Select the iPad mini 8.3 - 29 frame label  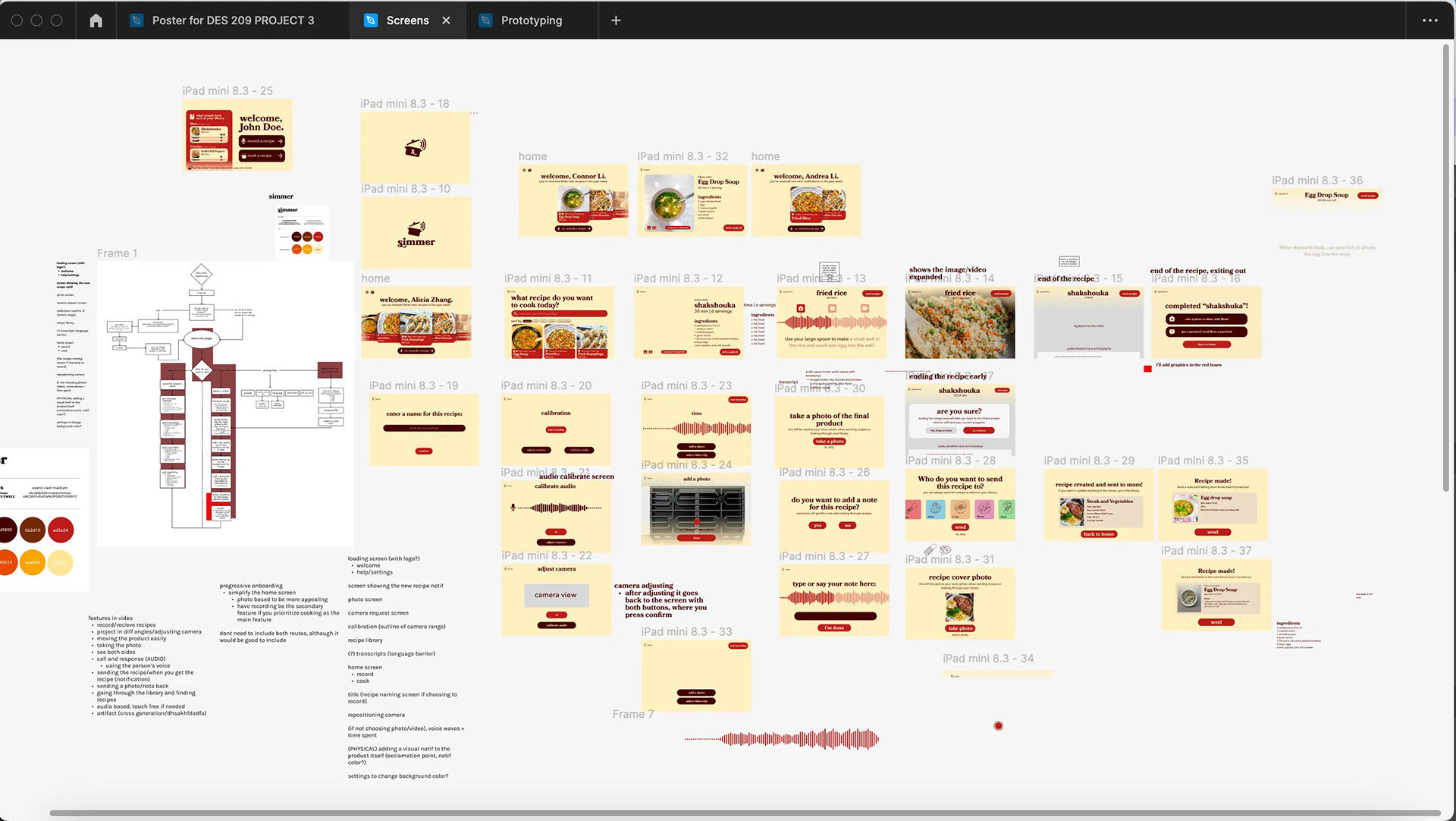(1089, 461)
